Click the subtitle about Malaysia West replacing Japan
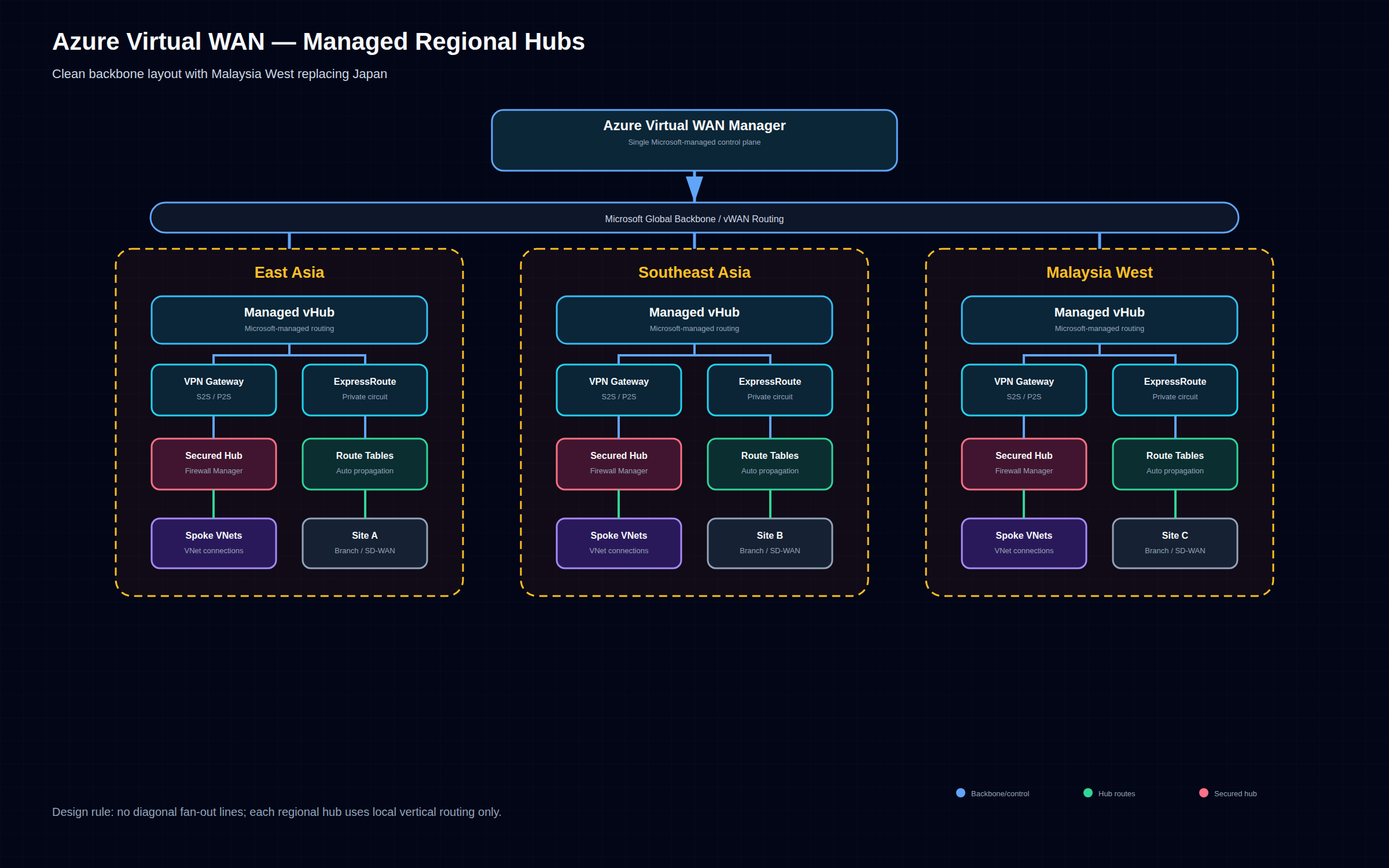Viewport: 1389px width, 868px height. pyautogui.click(x=219, y=74)
